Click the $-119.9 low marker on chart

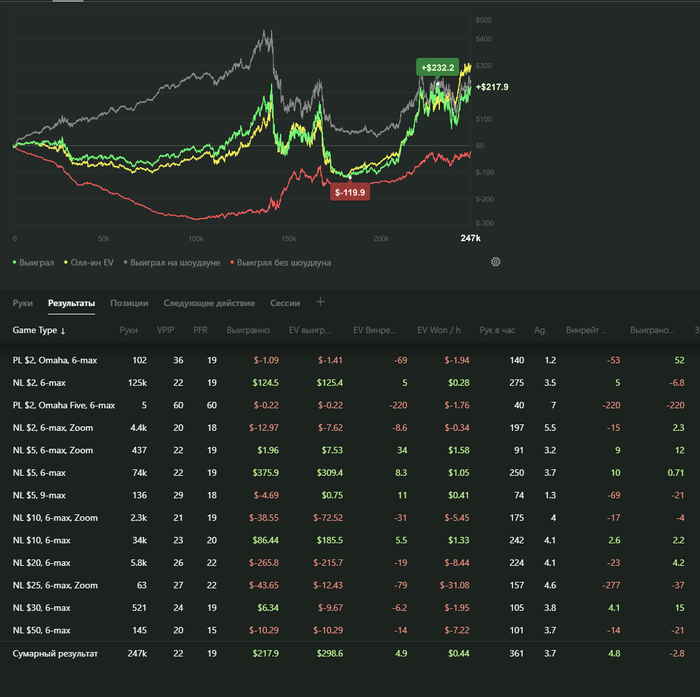[350, 192]
